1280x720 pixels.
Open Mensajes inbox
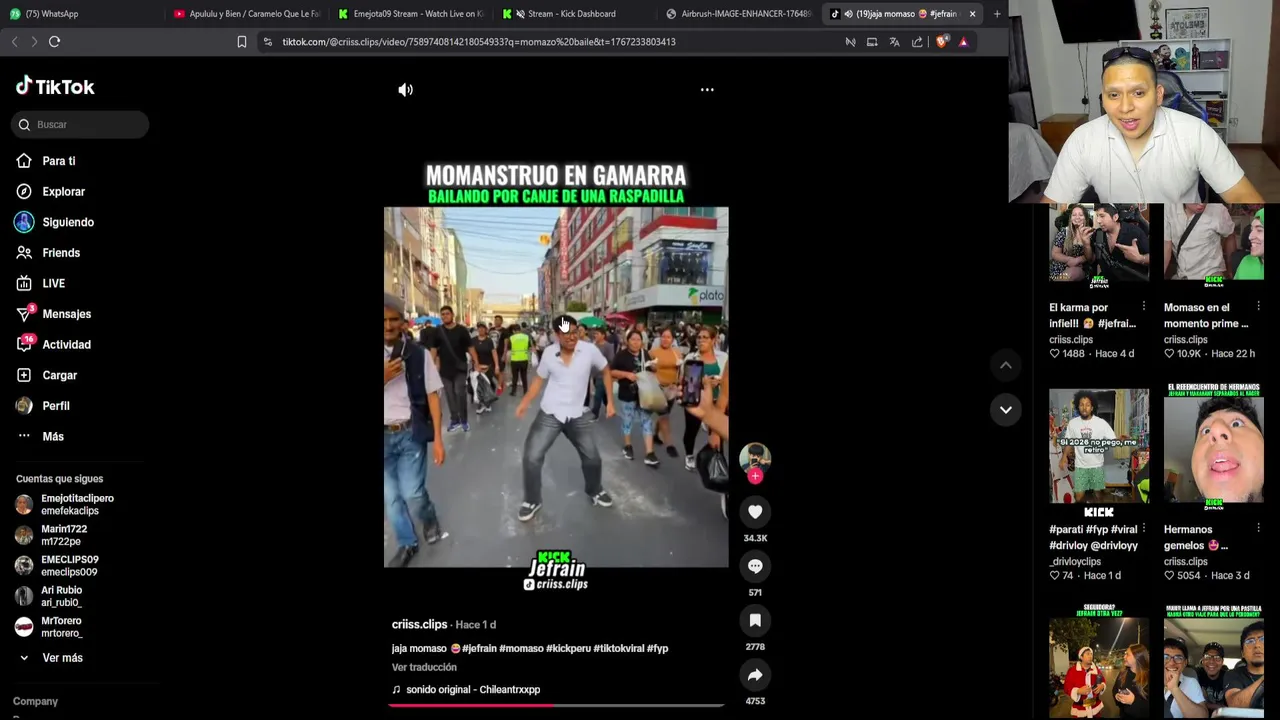[x=66, y=314]
